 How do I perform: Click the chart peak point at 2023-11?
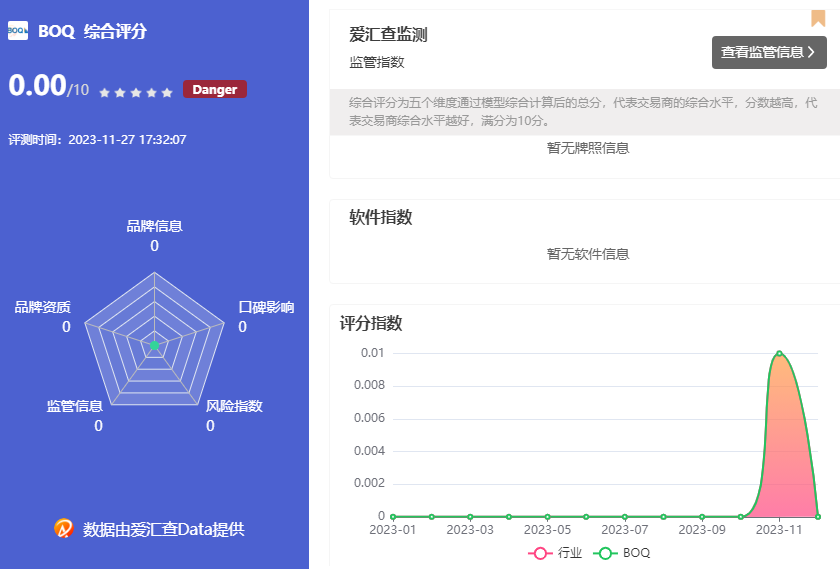[779, 353]
